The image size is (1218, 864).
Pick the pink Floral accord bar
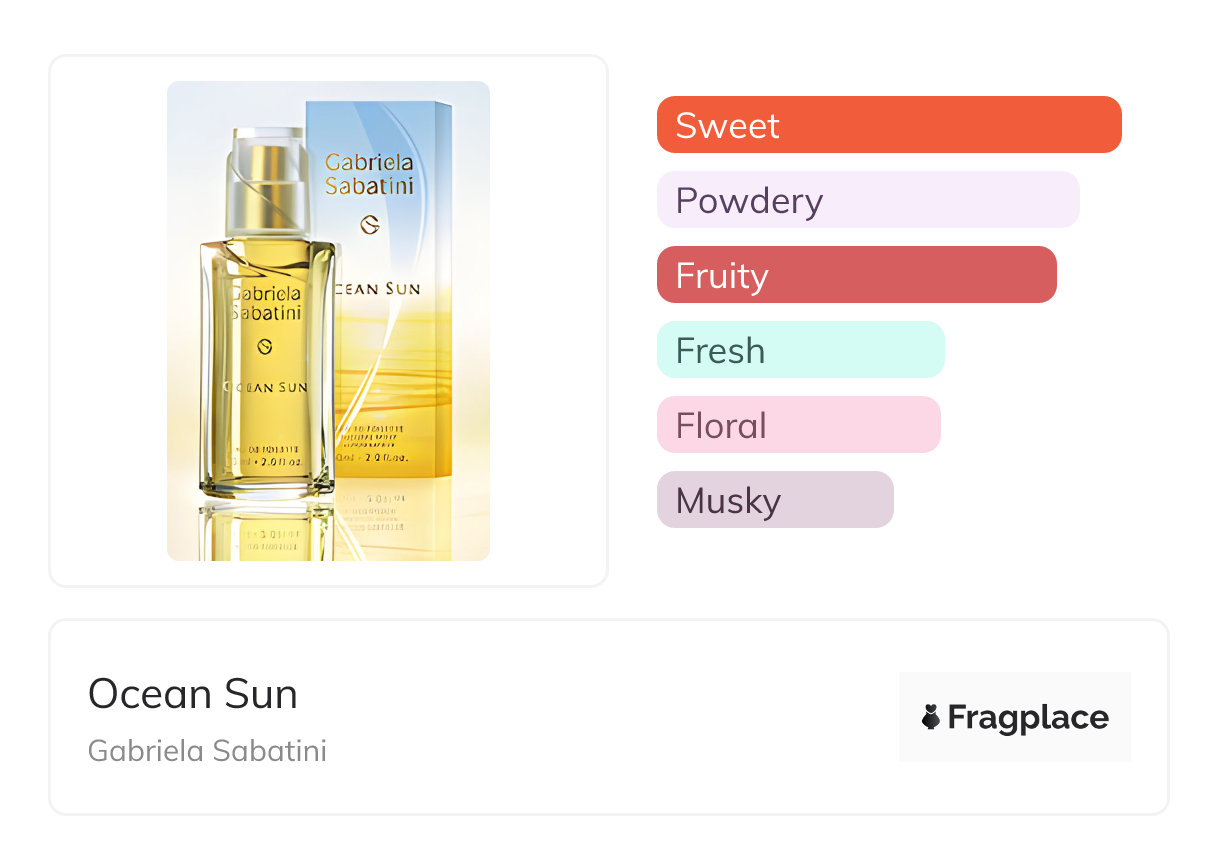click(x=798, y=425)
